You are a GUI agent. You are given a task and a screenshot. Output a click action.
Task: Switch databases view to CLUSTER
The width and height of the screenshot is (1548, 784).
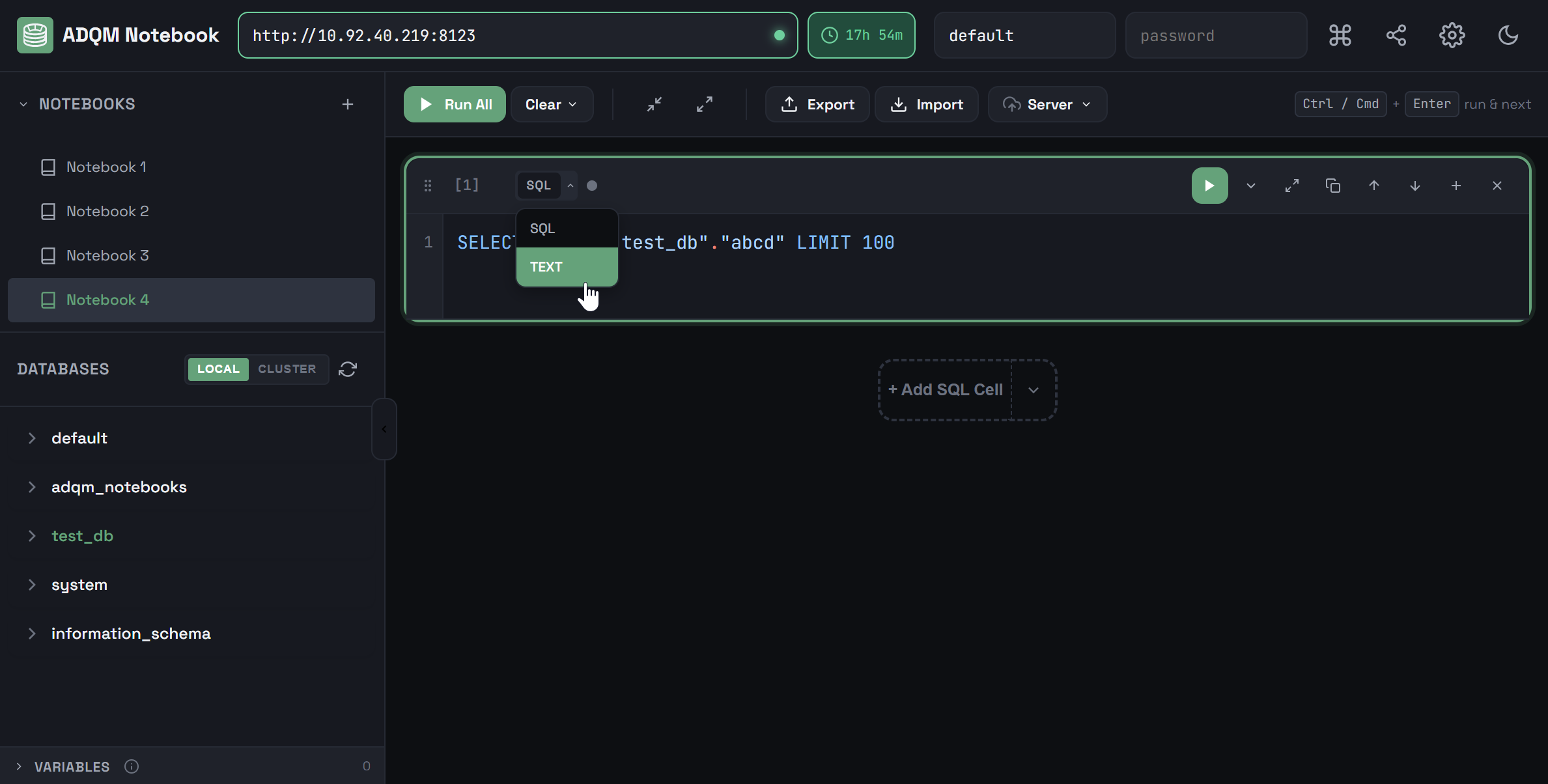click(x=287, y=369)
